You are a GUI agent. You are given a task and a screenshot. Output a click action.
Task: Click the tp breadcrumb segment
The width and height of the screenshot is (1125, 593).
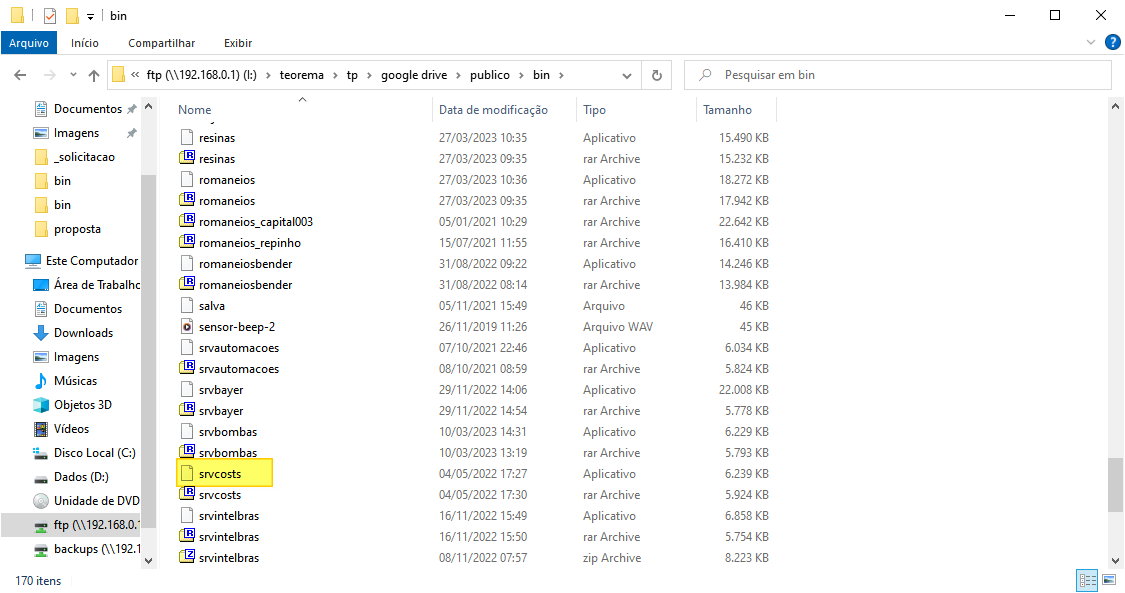(x=352, y=75)
